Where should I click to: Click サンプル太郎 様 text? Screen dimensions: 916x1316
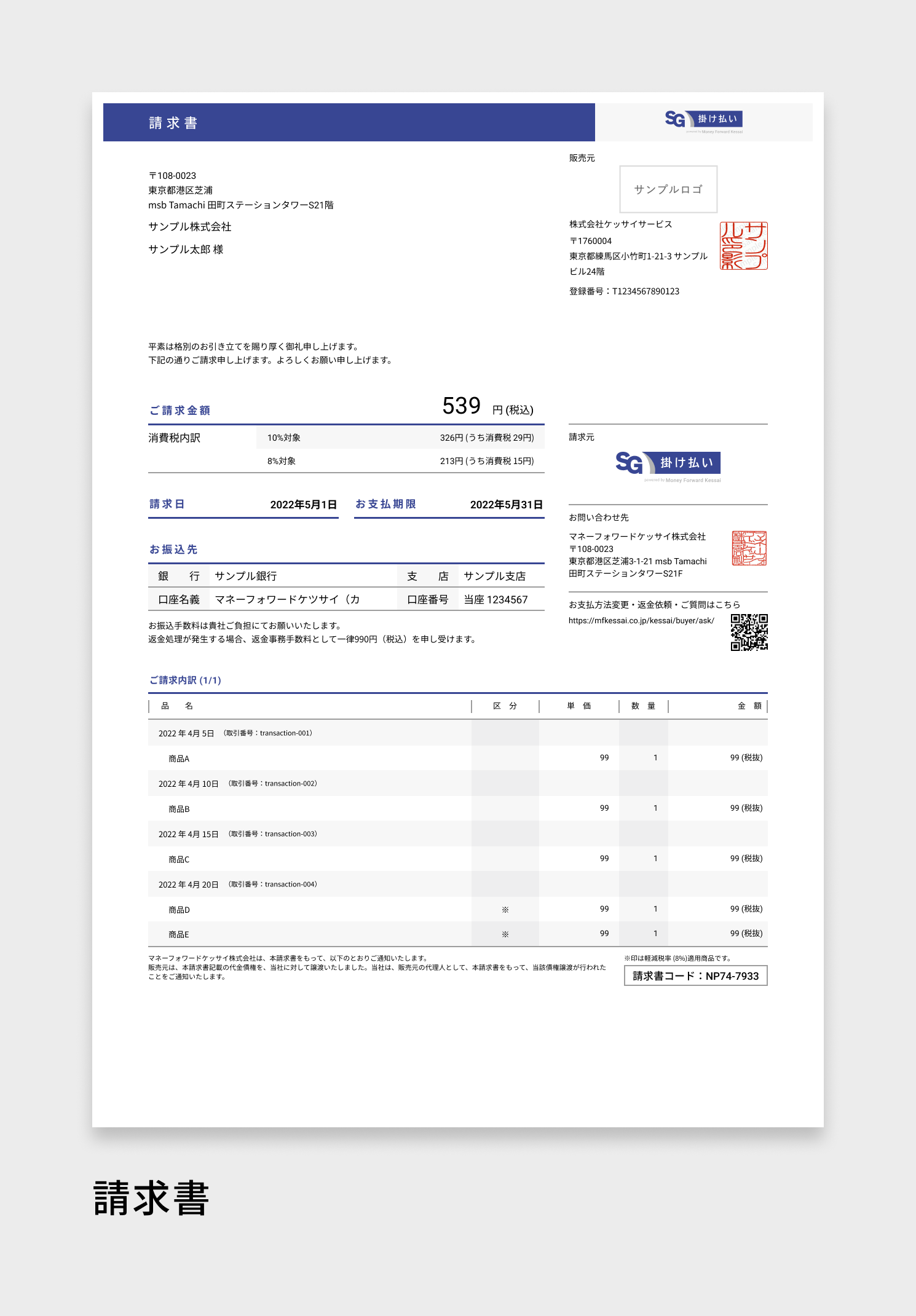[186, 250]
